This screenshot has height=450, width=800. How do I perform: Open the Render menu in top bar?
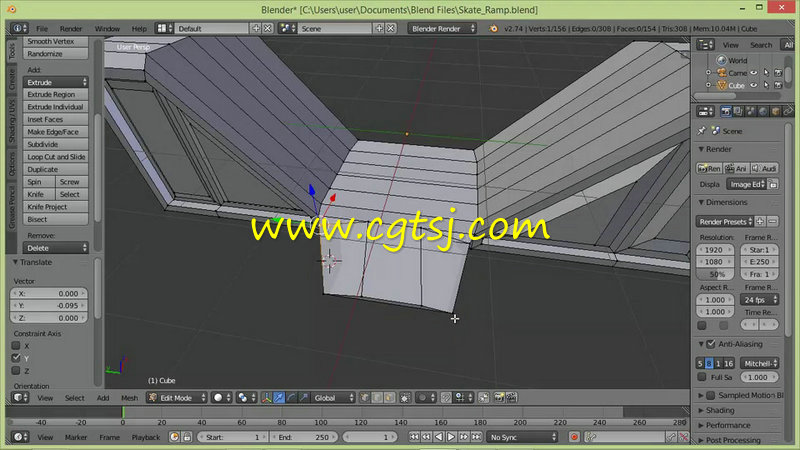coord(71,29)
